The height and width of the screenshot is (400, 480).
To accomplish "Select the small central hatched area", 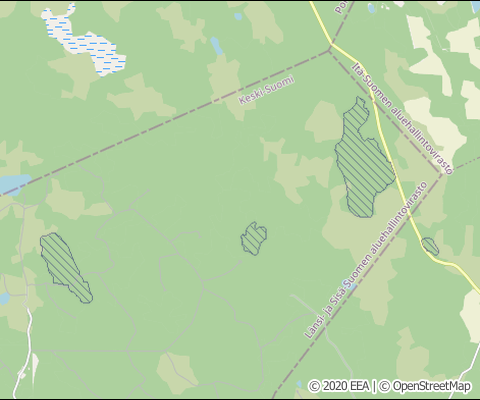I will (x=254, y=238).
